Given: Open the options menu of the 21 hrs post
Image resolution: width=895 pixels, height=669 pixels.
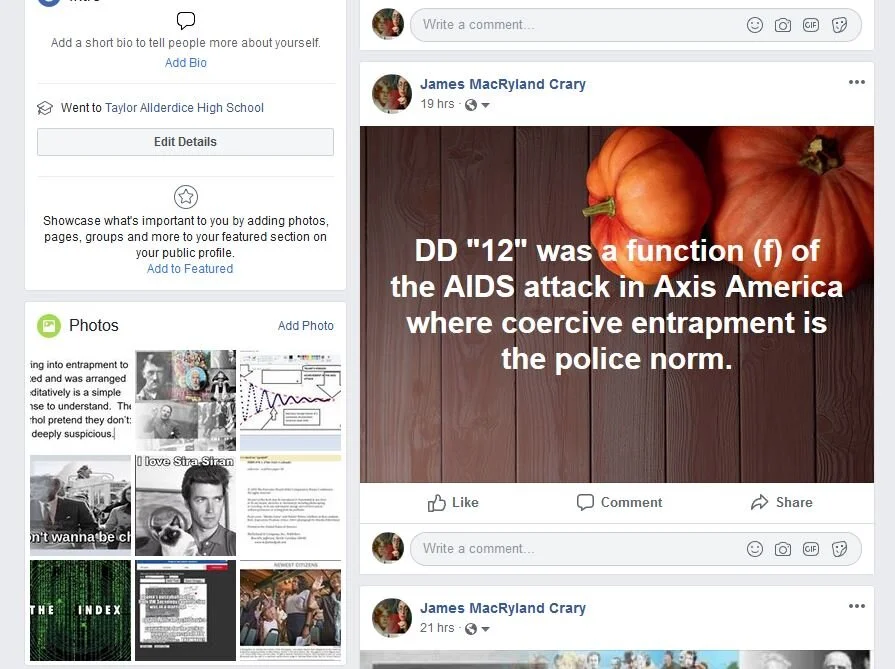Looking at the screenshot, I should coord(857,606).
